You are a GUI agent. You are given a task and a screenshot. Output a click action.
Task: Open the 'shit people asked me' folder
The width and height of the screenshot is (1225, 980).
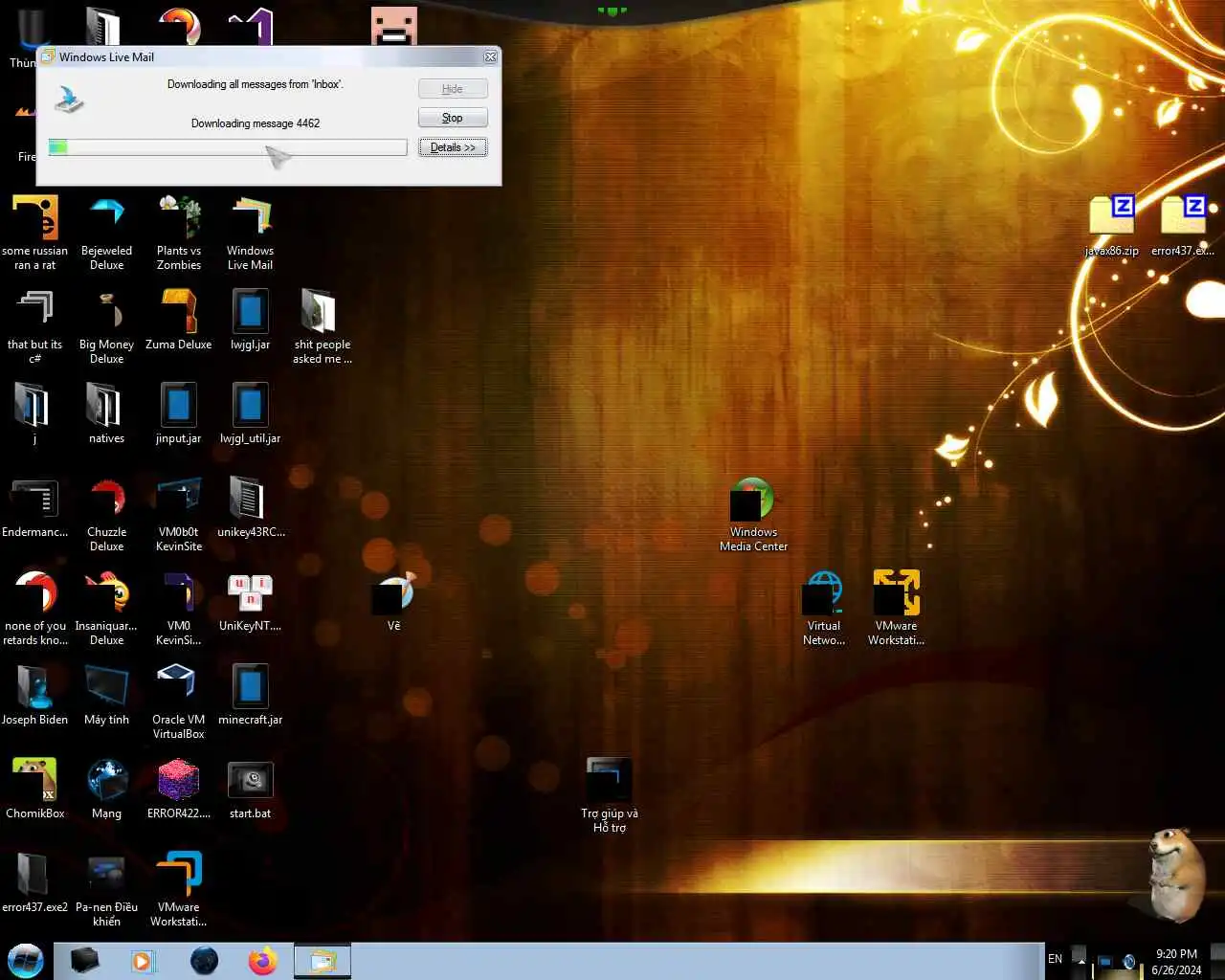pos(322,326)
